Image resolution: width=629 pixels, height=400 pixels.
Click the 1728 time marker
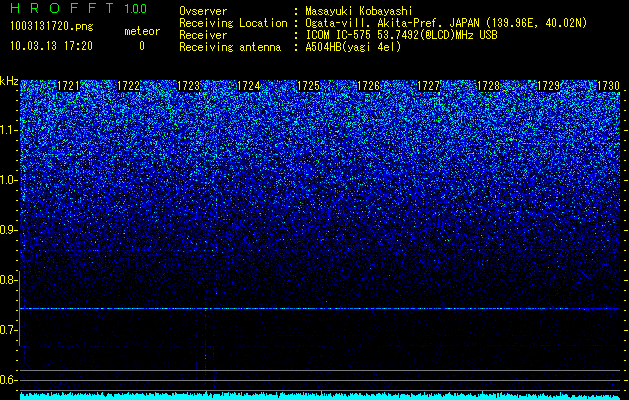click(x=488, y=86)
